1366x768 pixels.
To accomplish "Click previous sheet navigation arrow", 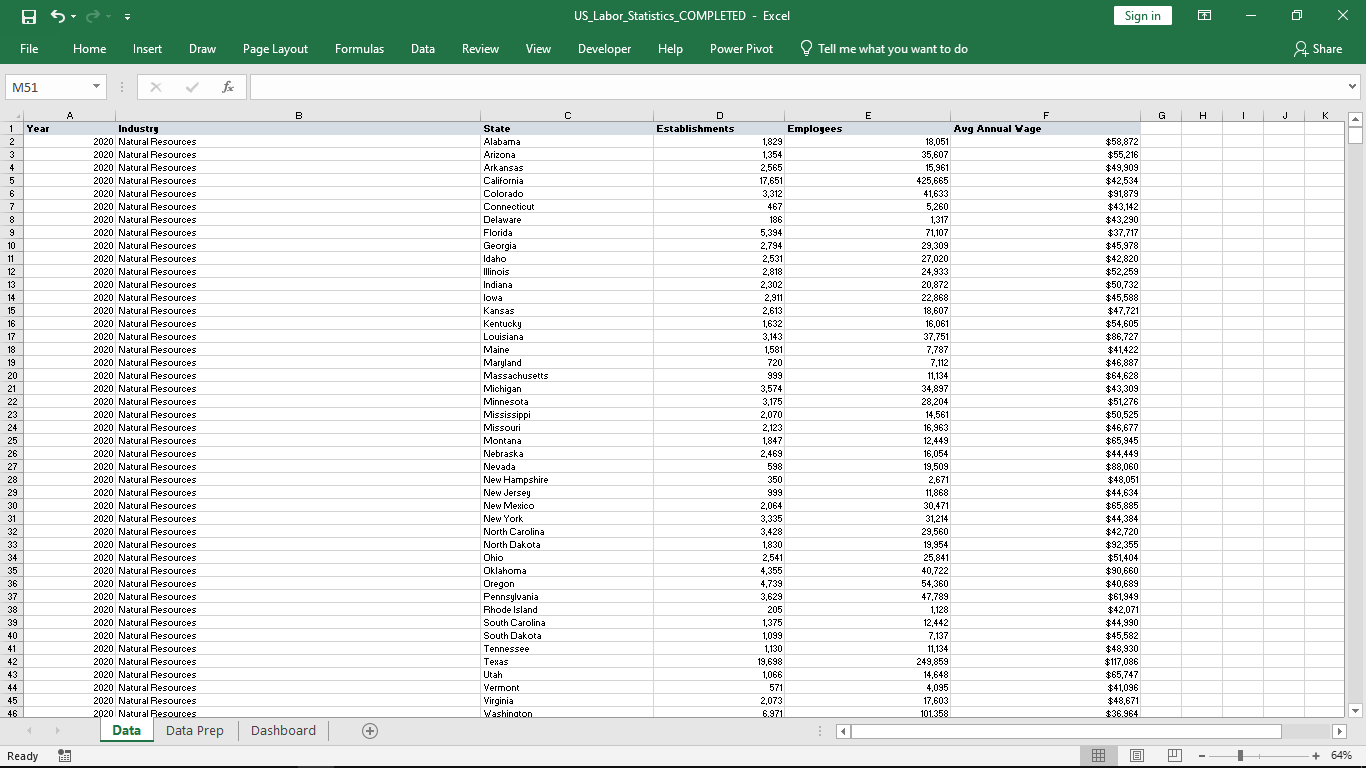I will coord(29,731).
